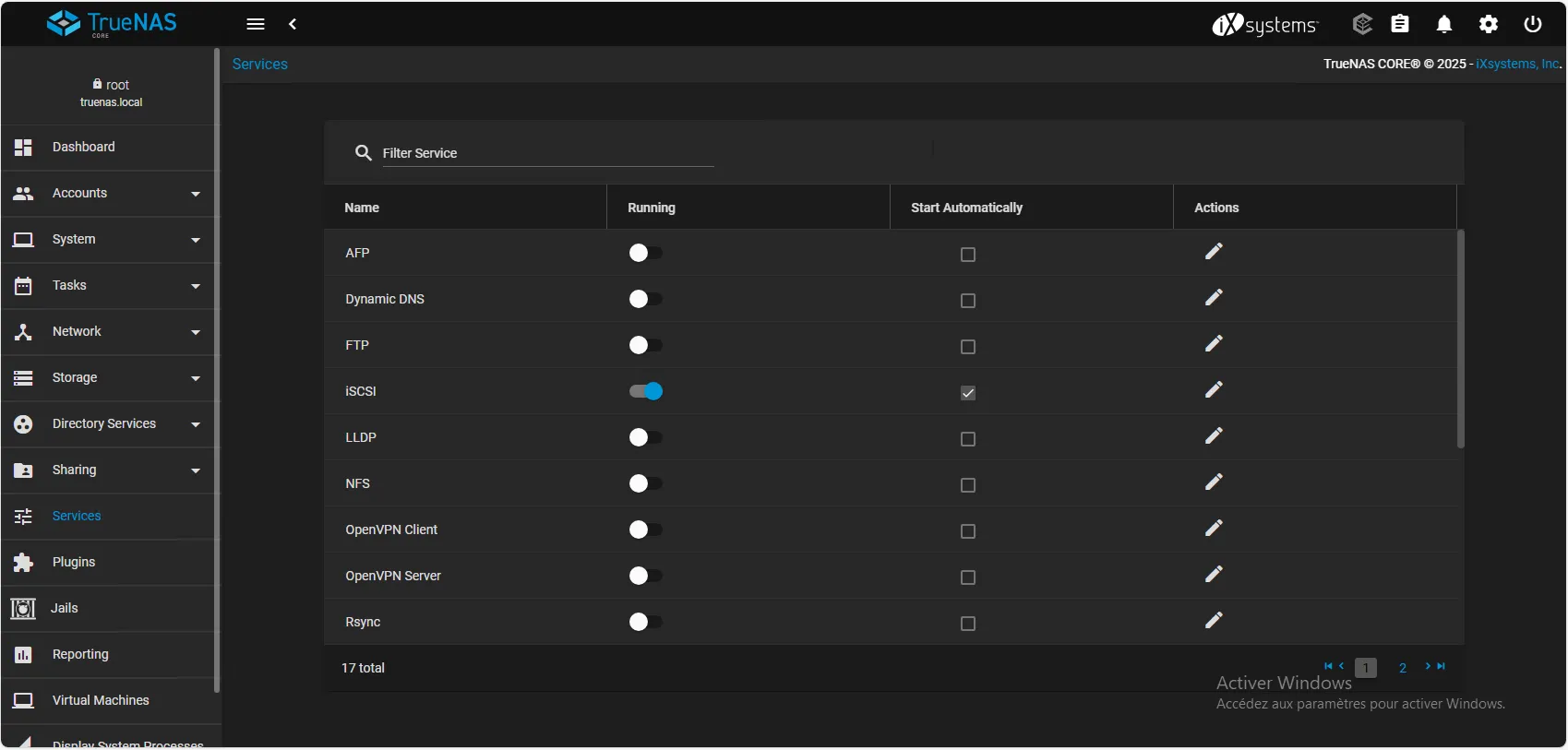Open the alerts bell icon
This screenshot has width=1568, height=750.
(x=1444, y=25)
